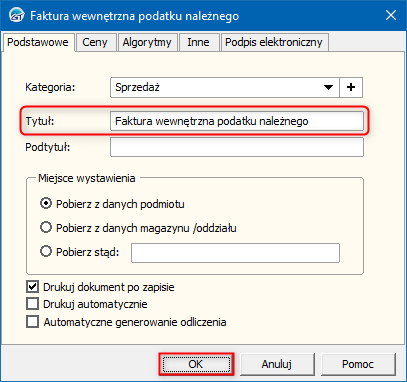Close the Faktura wewnętrzna dialog window
407x382 pixels.
(391, 15)
